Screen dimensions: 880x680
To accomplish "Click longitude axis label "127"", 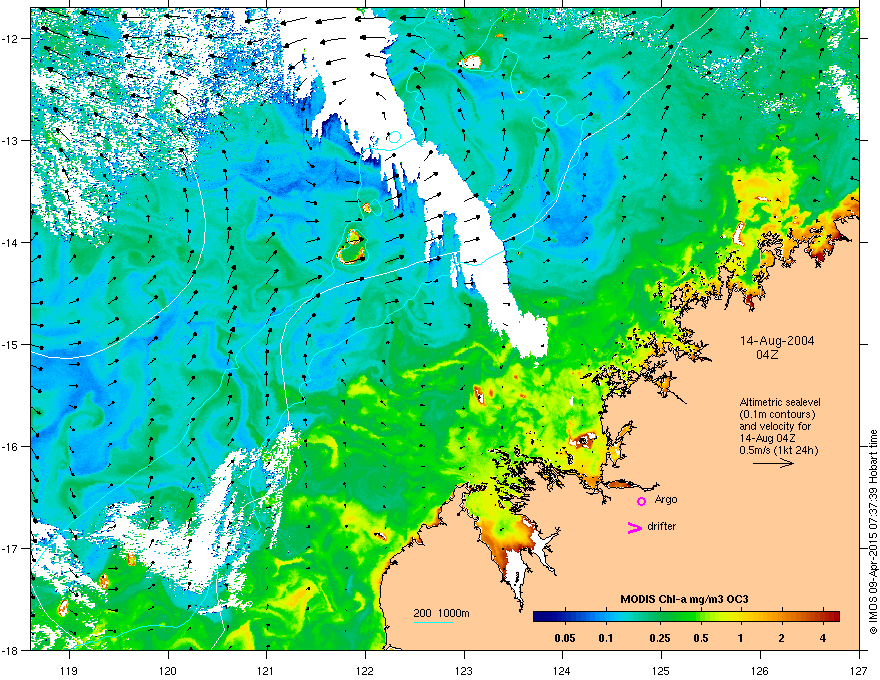I will pos(859,670).
